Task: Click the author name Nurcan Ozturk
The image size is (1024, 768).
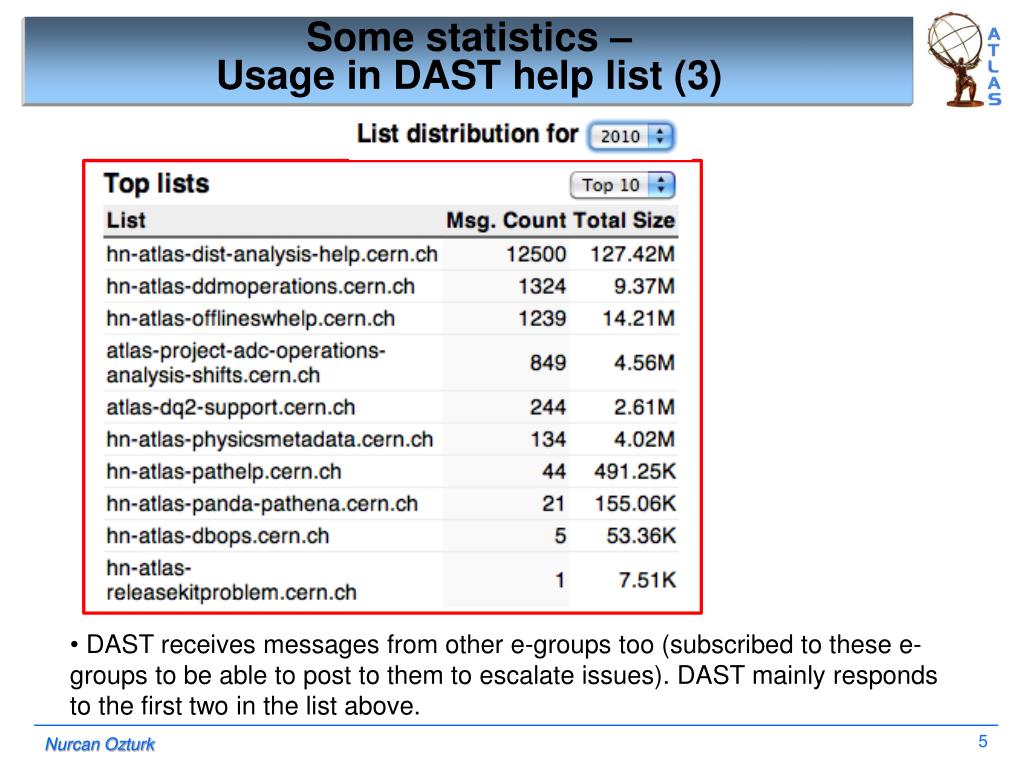Action: 100,744
